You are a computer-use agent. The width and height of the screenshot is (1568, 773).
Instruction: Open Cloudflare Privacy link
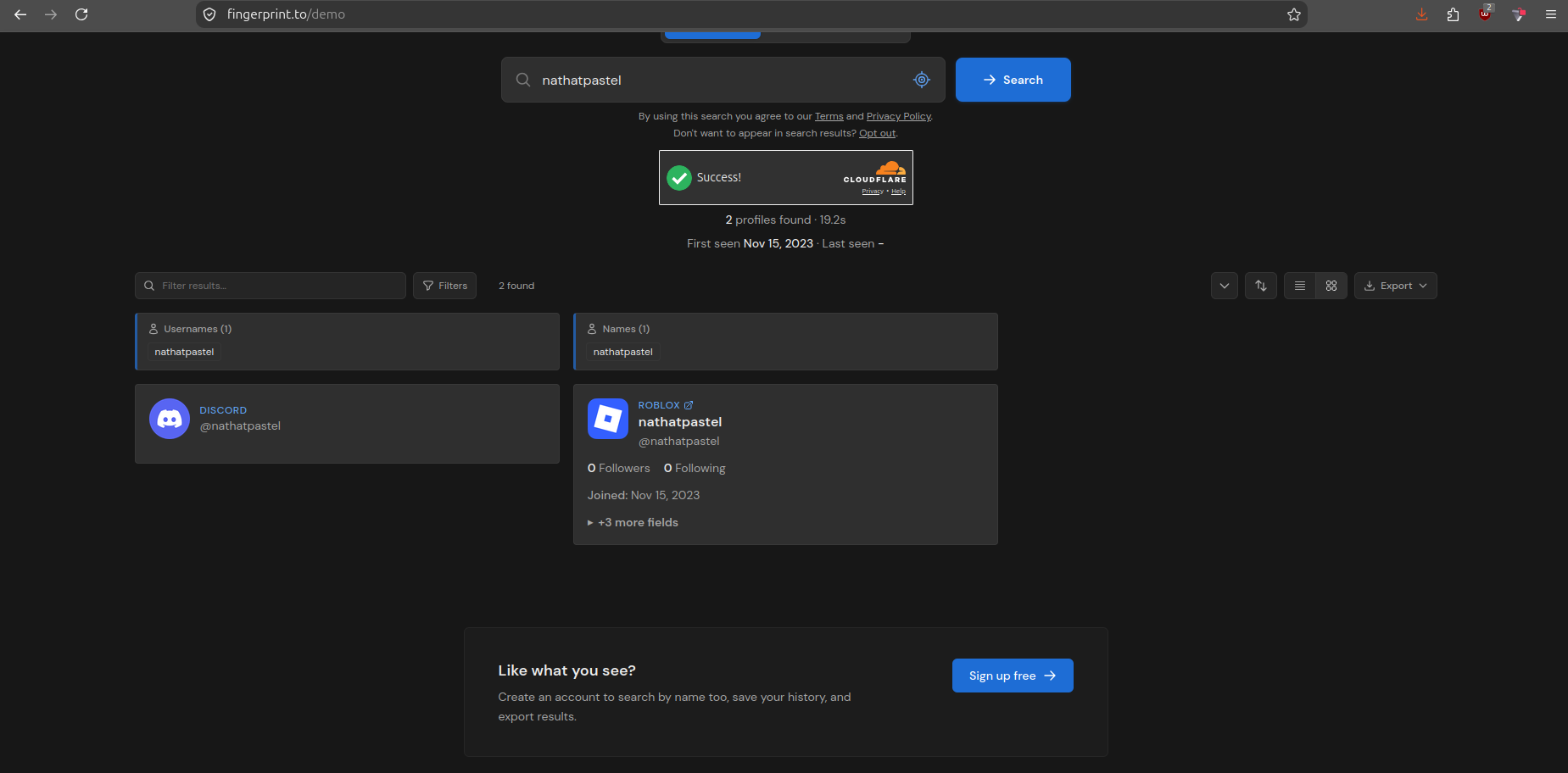pyautogui.click(x=873, y=192)
